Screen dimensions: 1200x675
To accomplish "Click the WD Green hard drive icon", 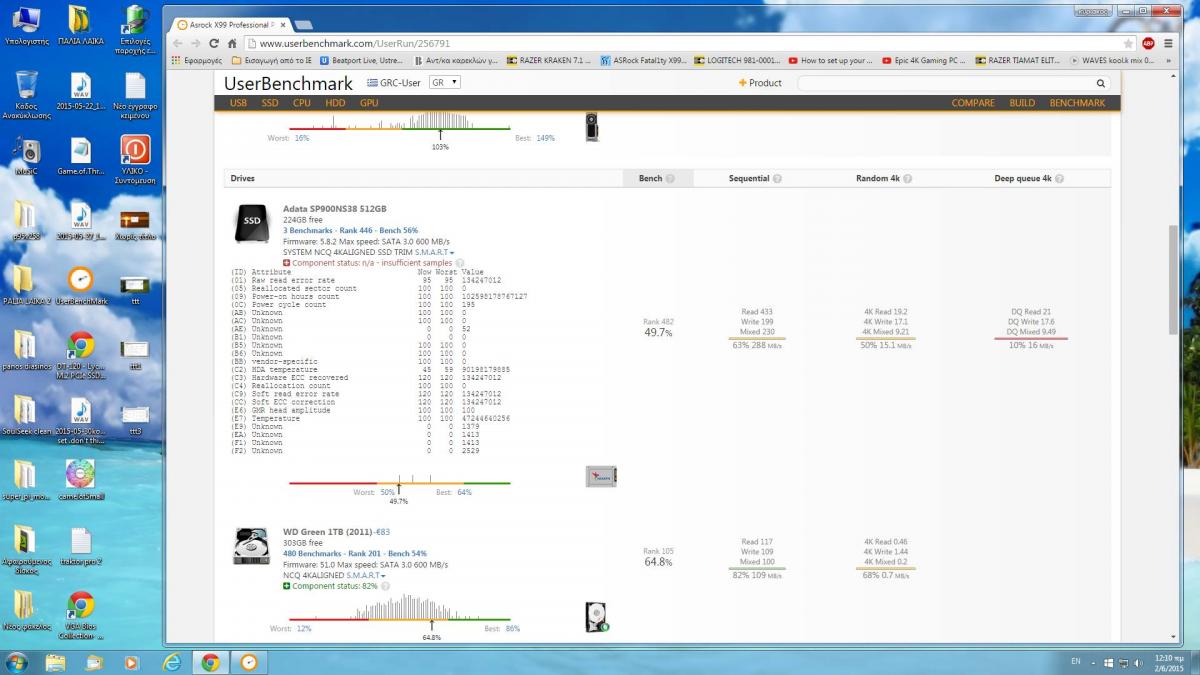I will point(251,546).
